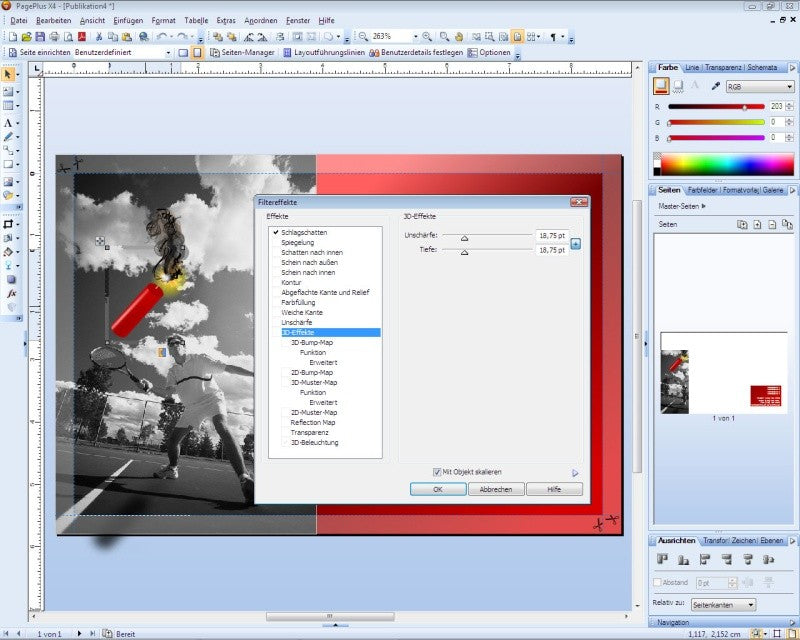Viewport: 800px width, 640px height.
Task: Expand the Navigation panel arrow
Action: pos(792,622)
